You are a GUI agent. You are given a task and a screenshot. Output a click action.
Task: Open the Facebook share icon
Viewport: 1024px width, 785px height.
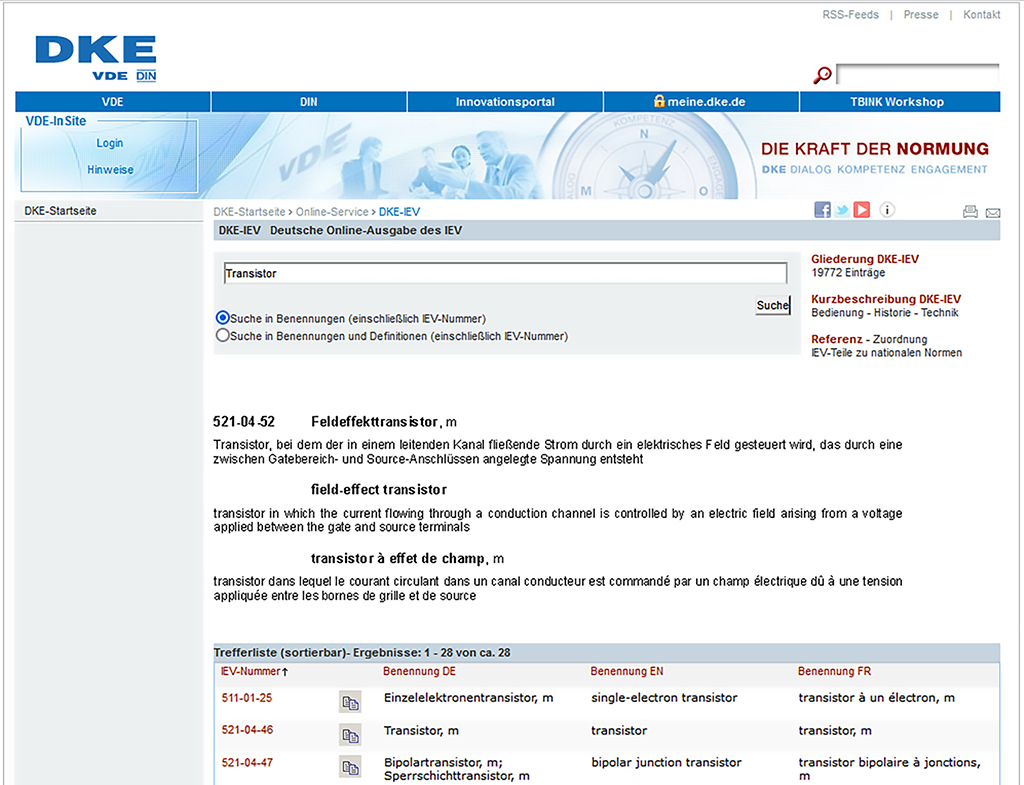(822, 210)
